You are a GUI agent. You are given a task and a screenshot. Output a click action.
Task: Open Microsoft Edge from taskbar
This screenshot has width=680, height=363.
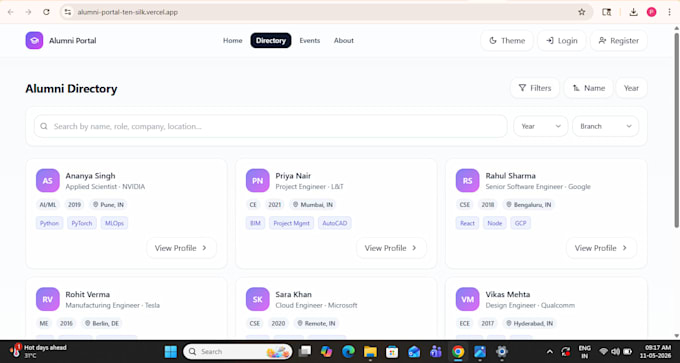348,352
